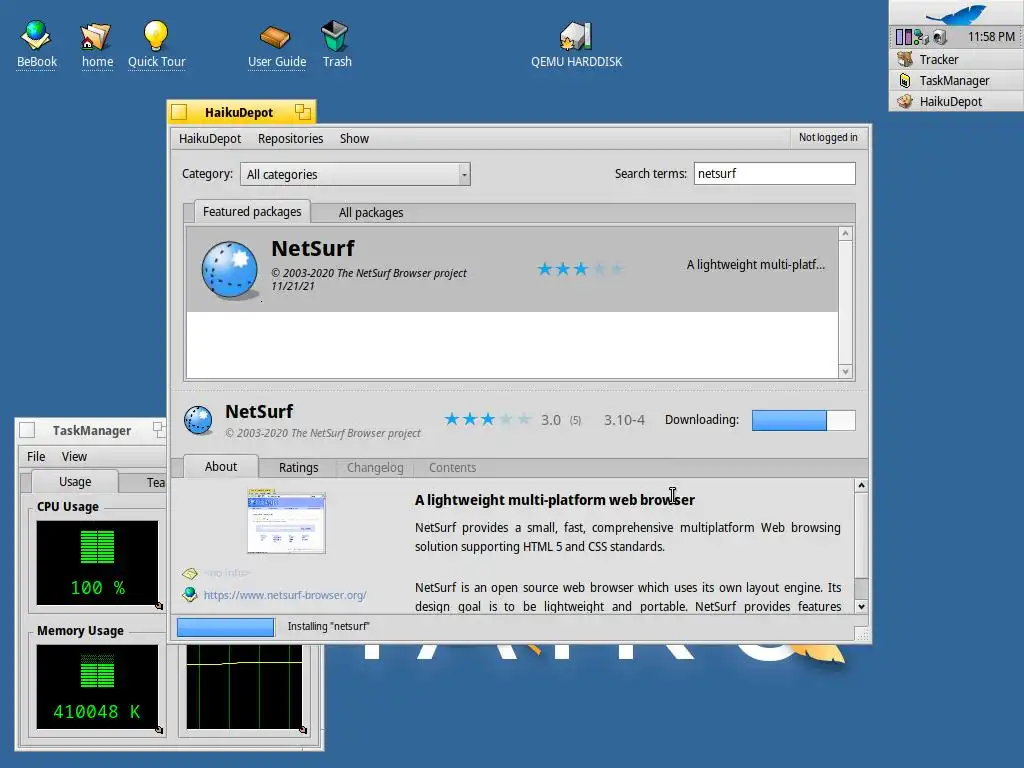The width and height of the screenshot is (1024, 768).
Task: Click the NetSurf globe icon in package list
Action: [x=229, y=270]
